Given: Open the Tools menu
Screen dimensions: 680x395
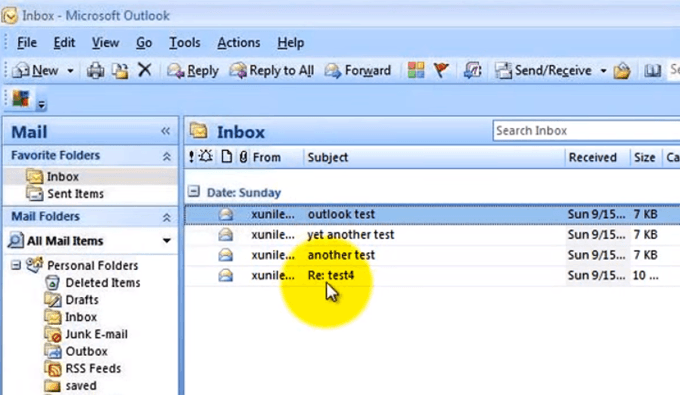Looking at the screenshot, I should [x=185, y=43].
